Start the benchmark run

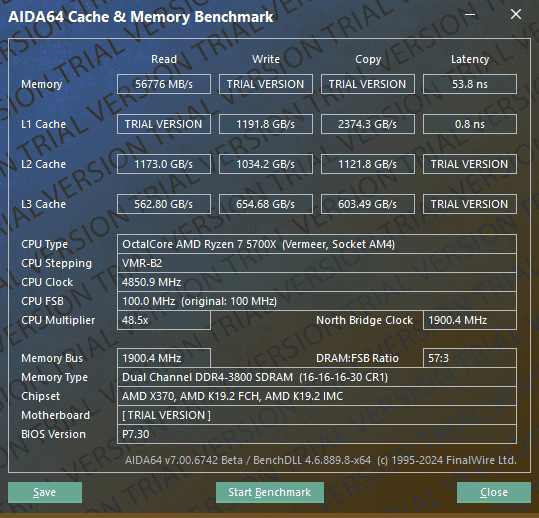pyautogui.click(x=270, y=492)
